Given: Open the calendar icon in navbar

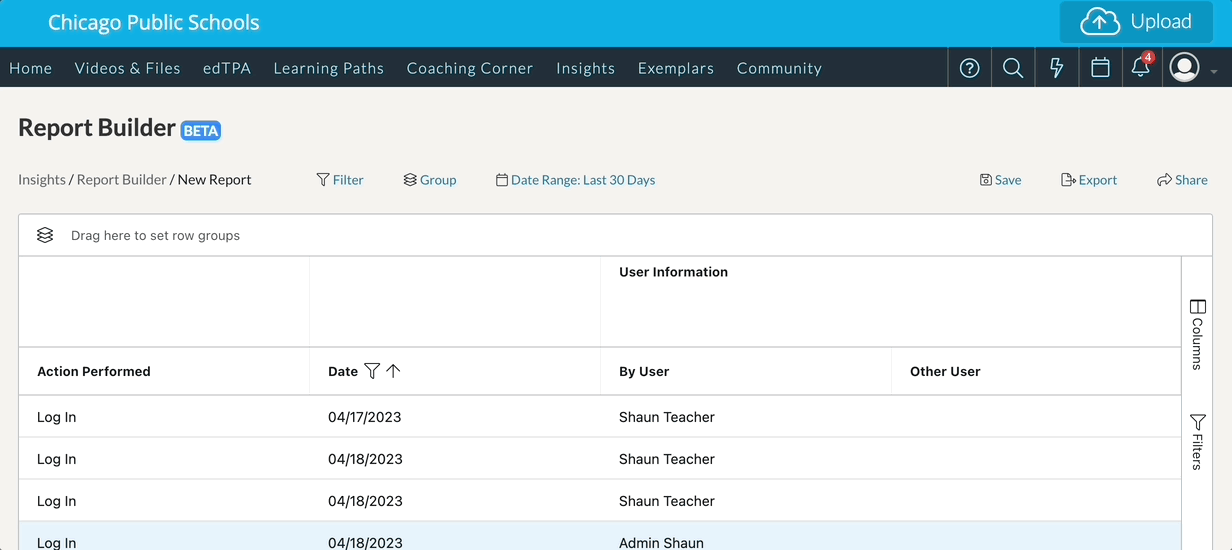Looking at the screenshot, I should pos(1100,68).
